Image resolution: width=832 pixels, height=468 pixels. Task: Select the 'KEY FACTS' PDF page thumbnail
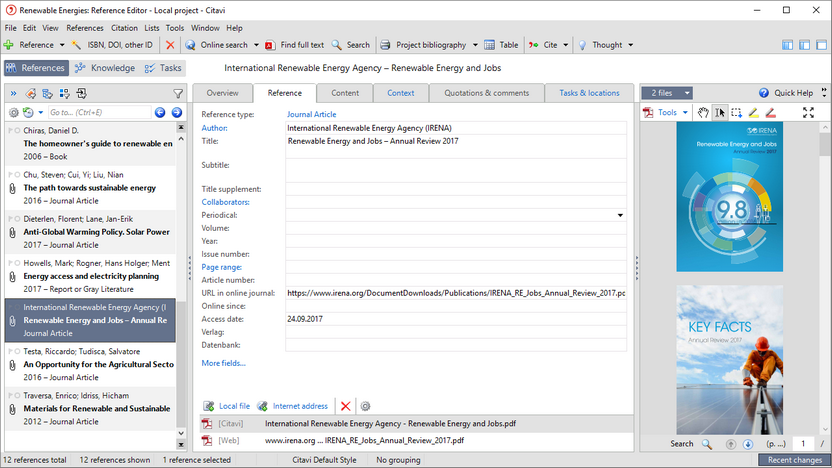[x=730, y=360]
